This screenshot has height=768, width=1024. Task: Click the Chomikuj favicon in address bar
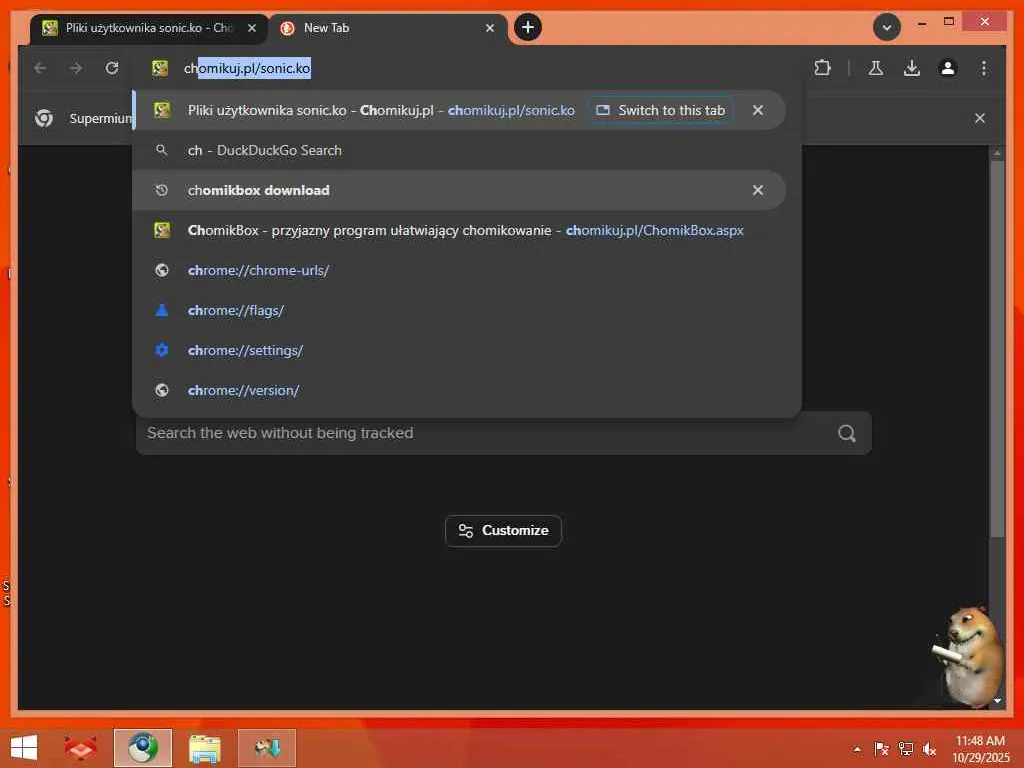(x=160, y=68)
